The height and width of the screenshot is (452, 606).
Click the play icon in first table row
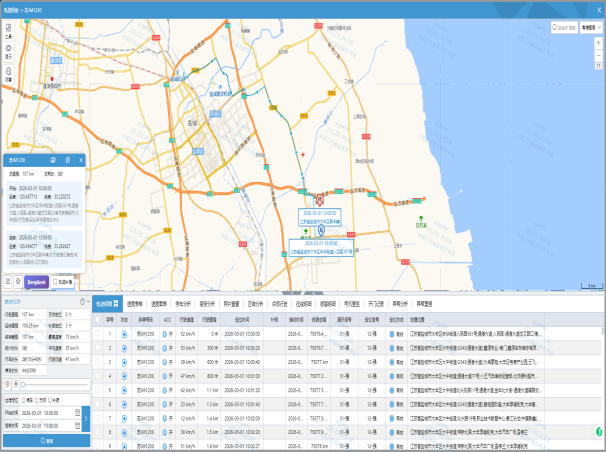(x=125, y=333)
